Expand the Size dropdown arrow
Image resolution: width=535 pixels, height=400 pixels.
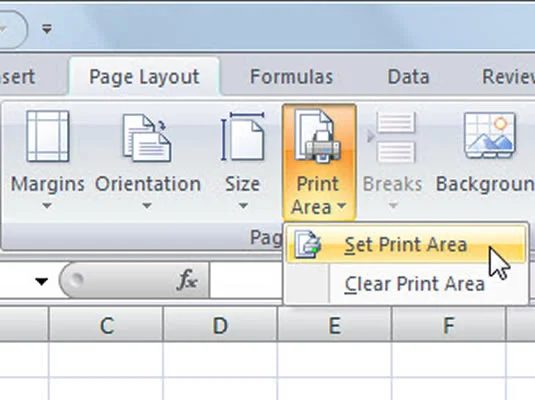243,205
